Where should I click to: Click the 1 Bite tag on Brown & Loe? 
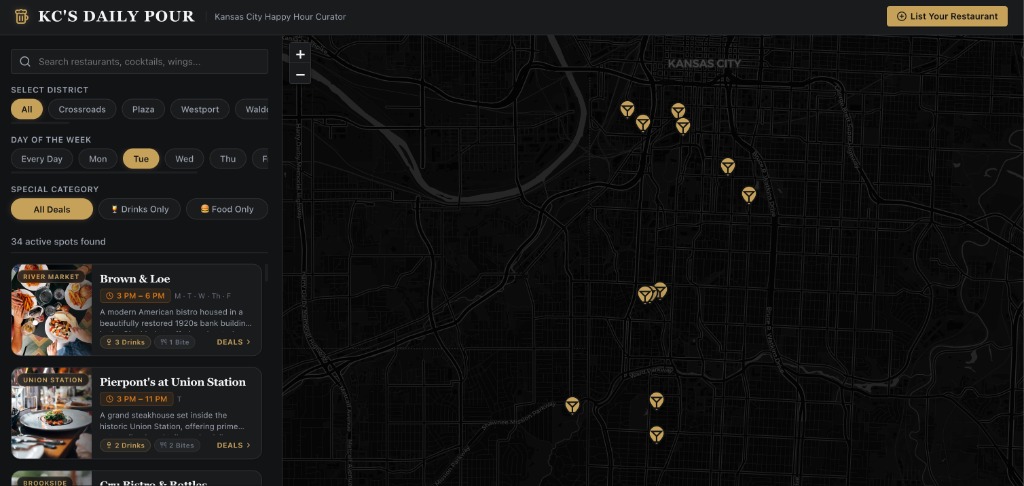pyautogui.click(x=174, y=342)
